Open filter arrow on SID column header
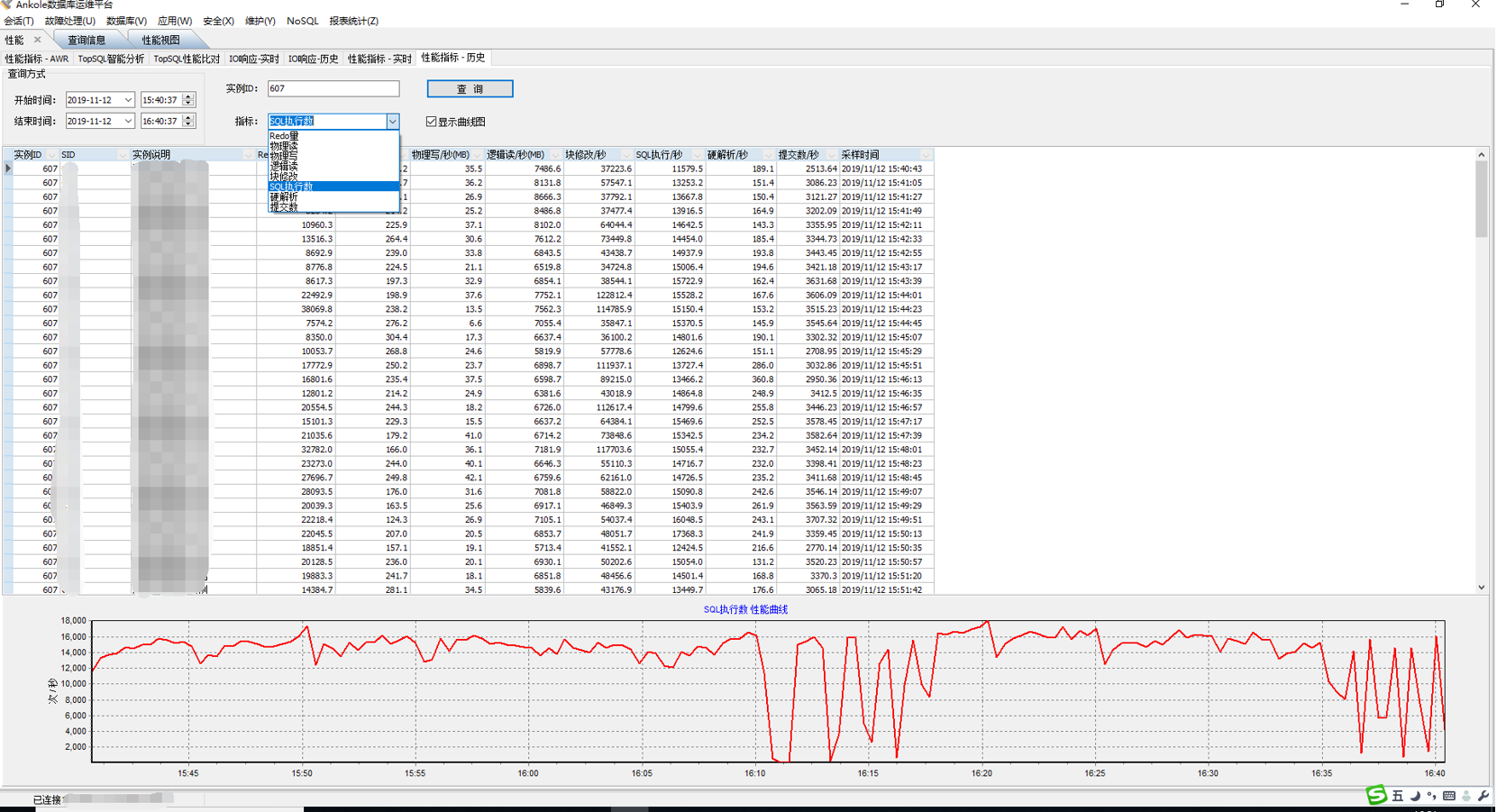The width and height of the screenshot is (1497, 812). pos(123,155)
